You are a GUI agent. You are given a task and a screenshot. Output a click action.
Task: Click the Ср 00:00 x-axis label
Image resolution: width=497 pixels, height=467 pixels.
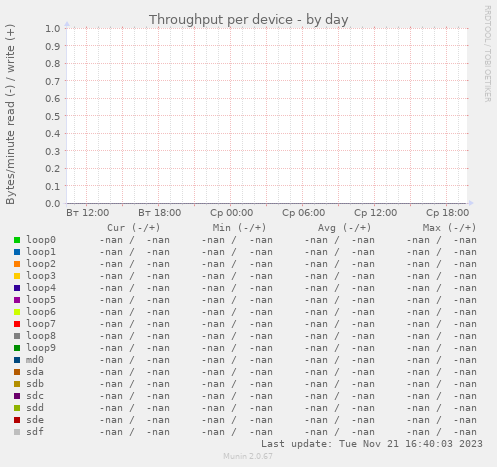click(232, 213)
